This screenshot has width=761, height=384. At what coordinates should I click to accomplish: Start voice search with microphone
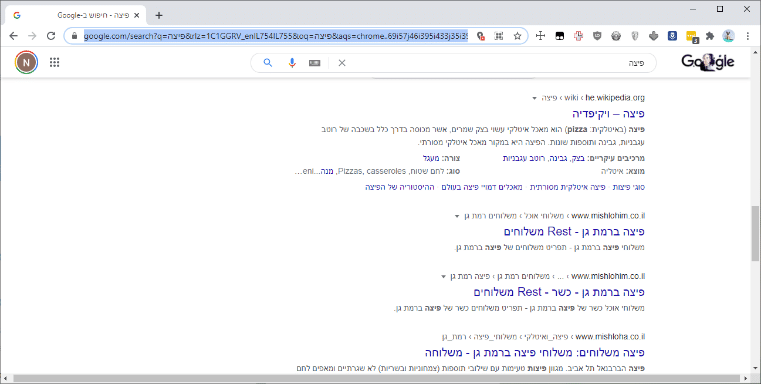[x=292, y=63]
